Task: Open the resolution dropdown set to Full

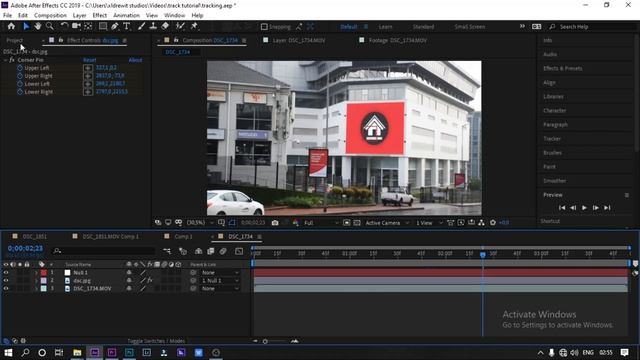Action: click(x=321, y=223)
